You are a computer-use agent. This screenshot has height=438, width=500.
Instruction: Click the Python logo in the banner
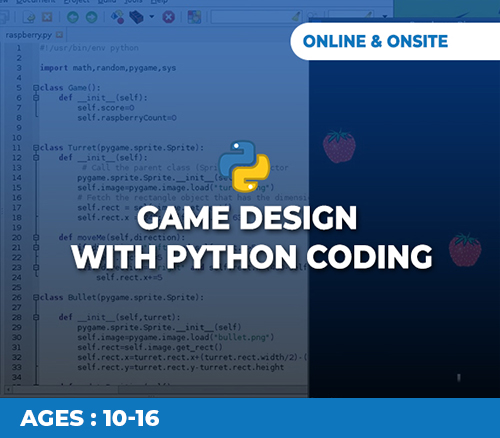(x=244, y=166)
